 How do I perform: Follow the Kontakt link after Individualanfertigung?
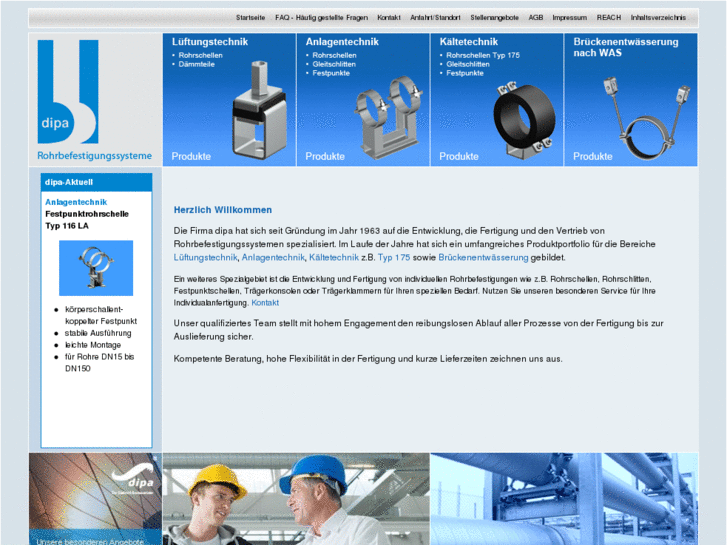[x=265, y=303]
